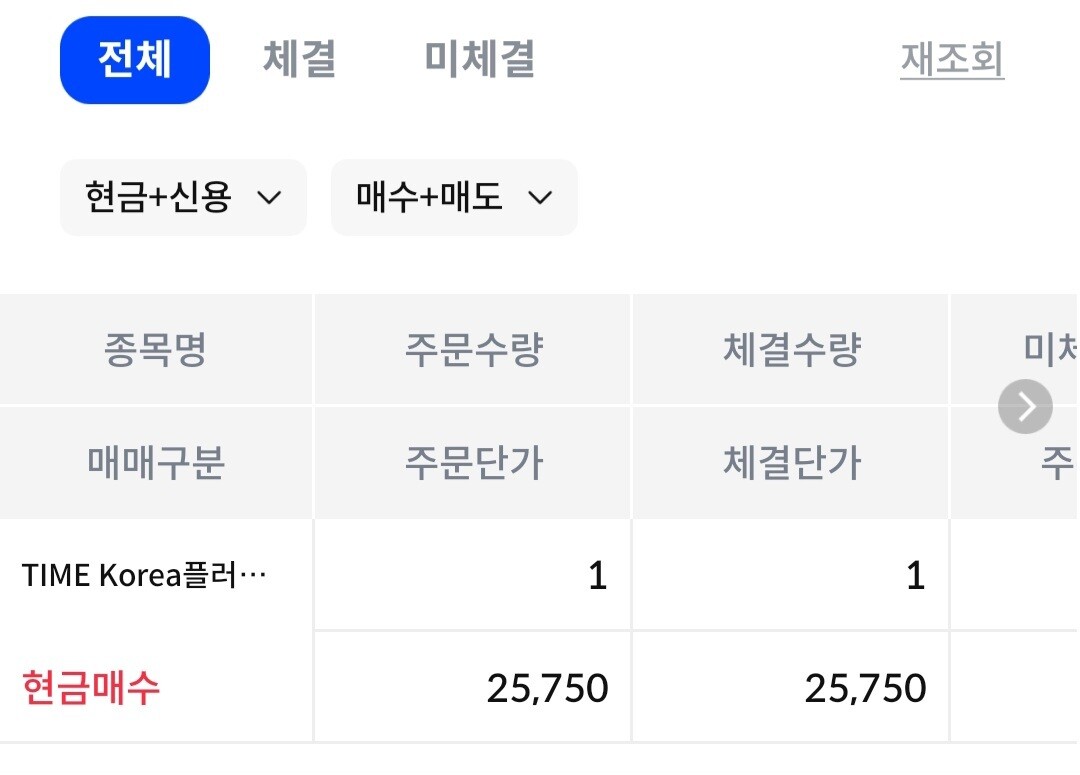Click the order price 25,750 cell
Viewport: 1080px width, 775px height.
547,688
